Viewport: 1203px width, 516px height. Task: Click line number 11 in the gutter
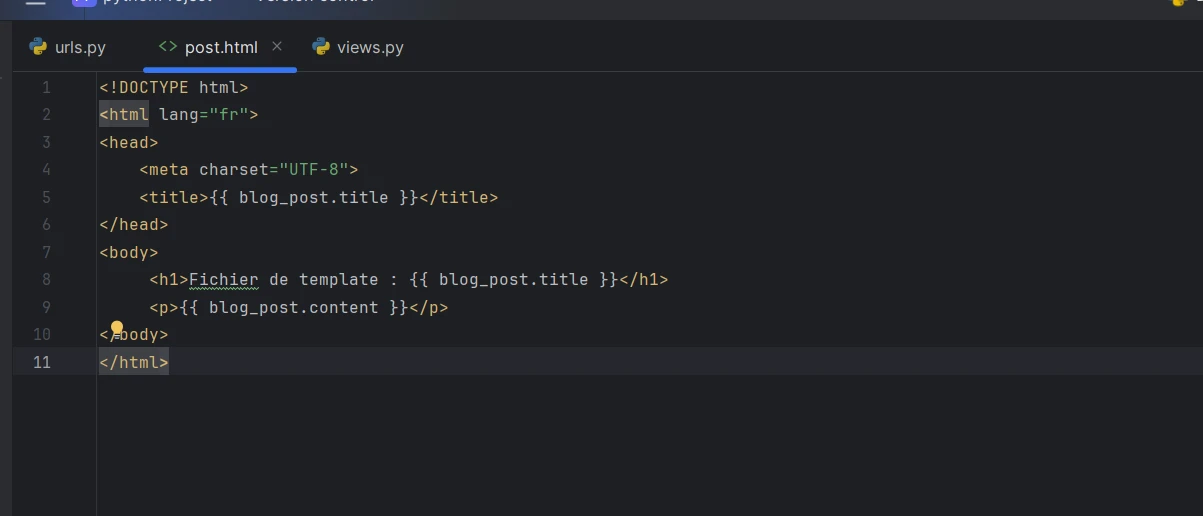(41, 362)
